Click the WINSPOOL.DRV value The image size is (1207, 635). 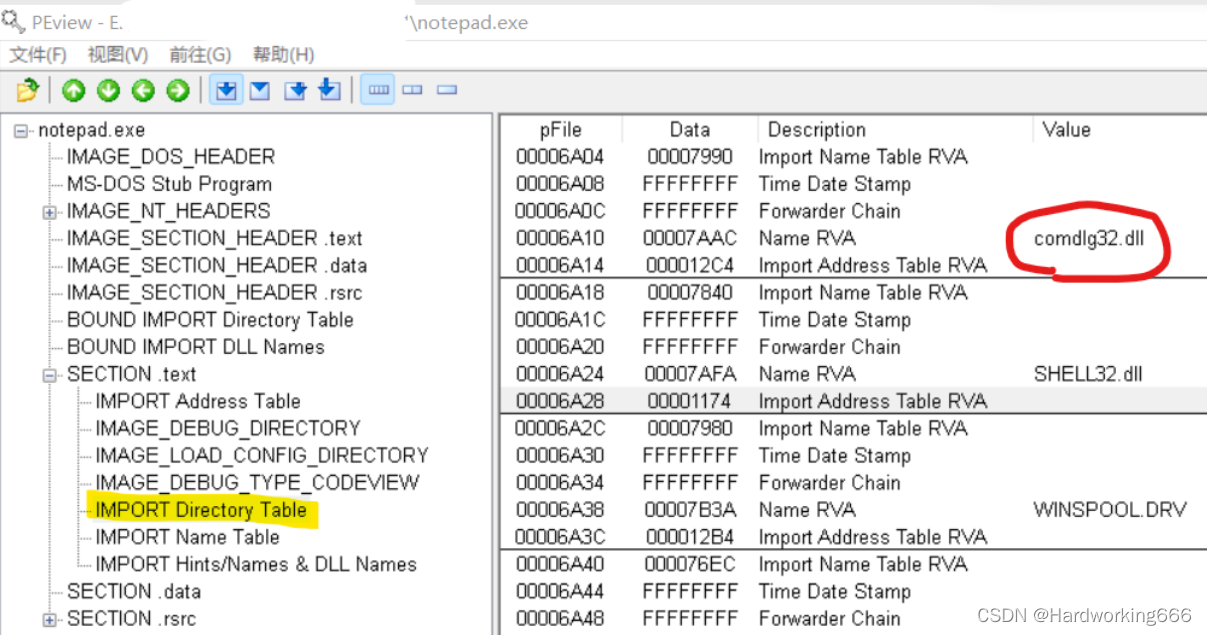pos(1110,510)
